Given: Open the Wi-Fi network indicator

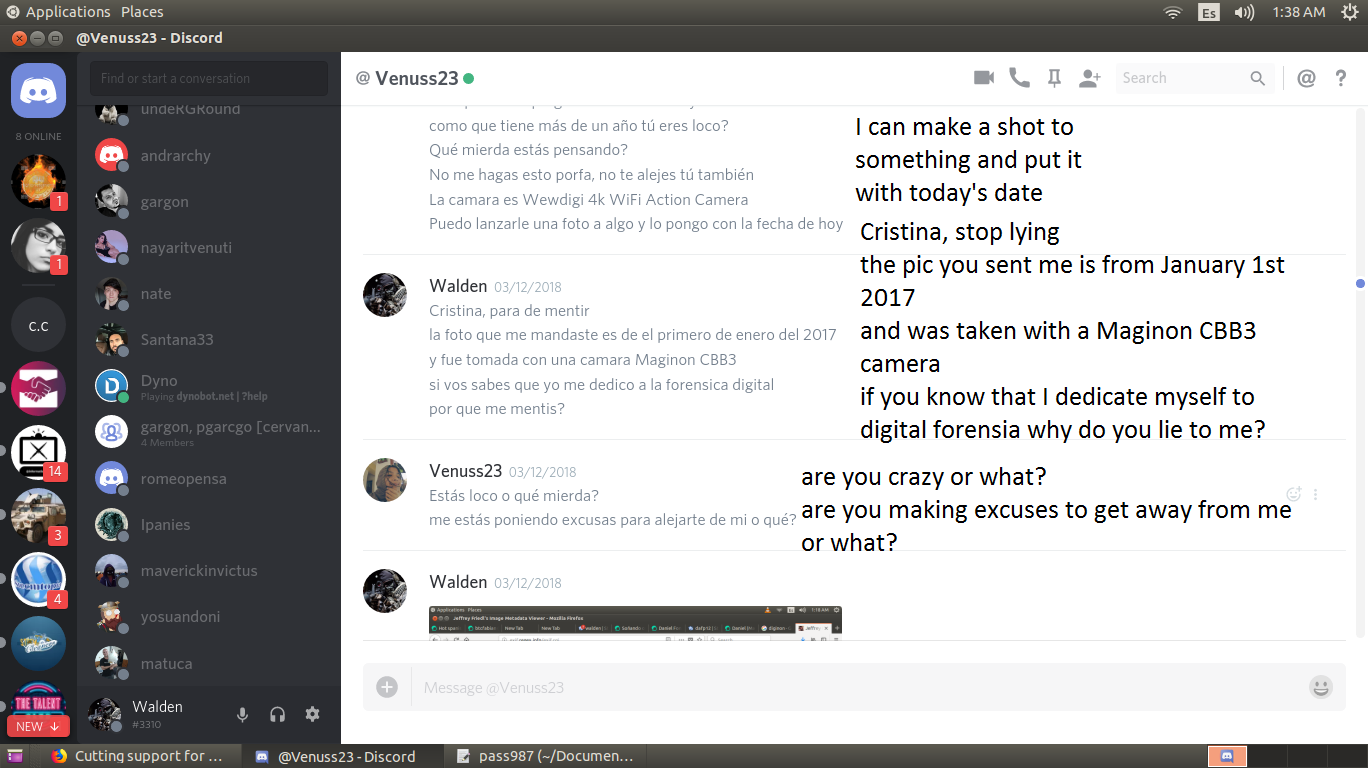Looking at the screenshot, I should (x=1173, y=12).
